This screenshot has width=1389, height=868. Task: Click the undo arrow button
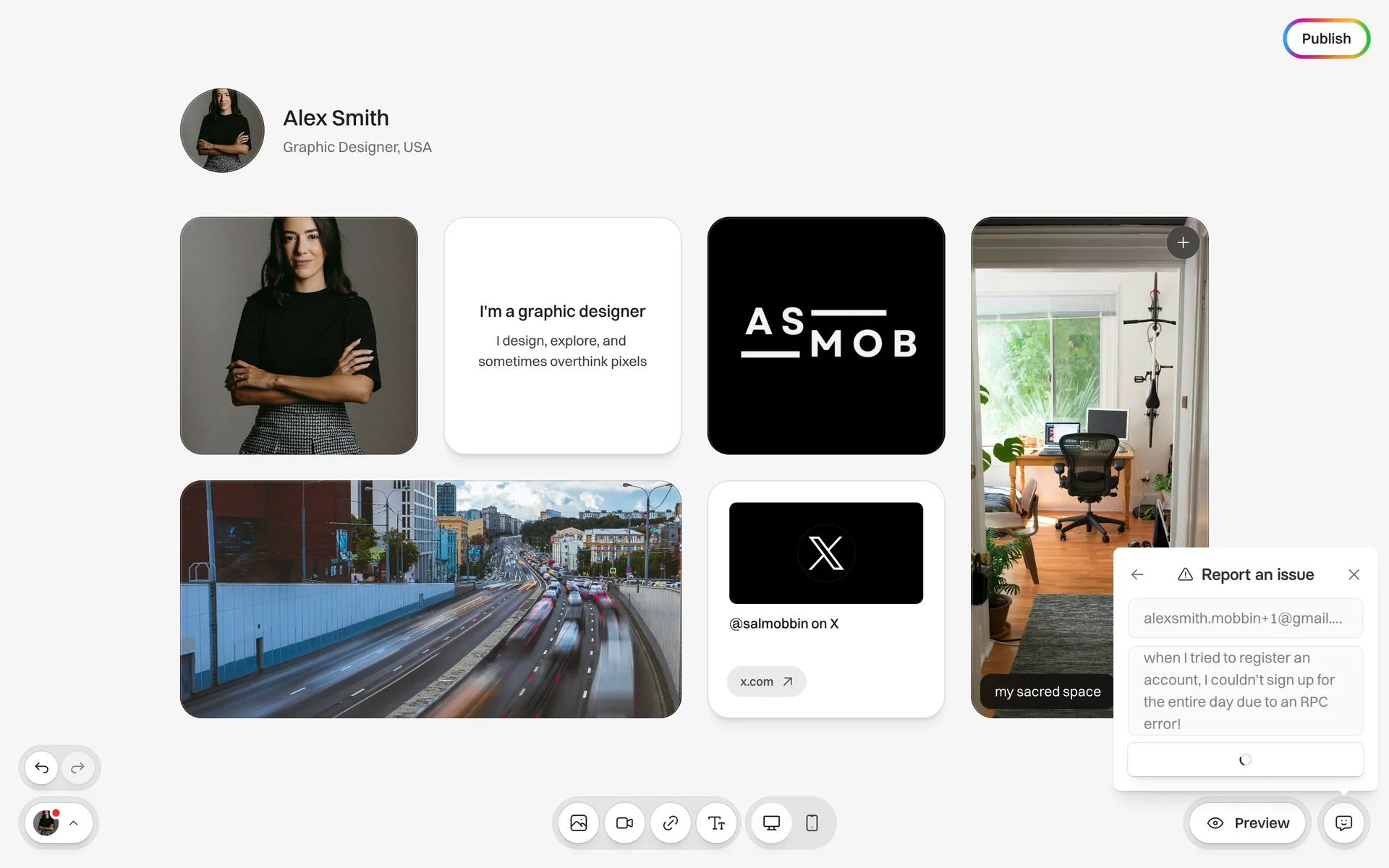click(x=42, y=767)
